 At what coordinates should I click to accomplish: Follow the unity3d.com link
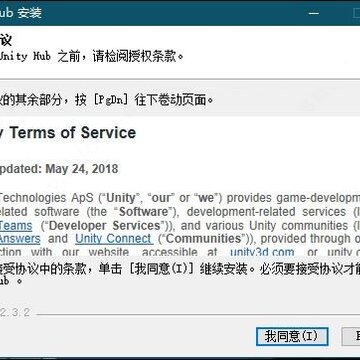click(x=262, y=252)
